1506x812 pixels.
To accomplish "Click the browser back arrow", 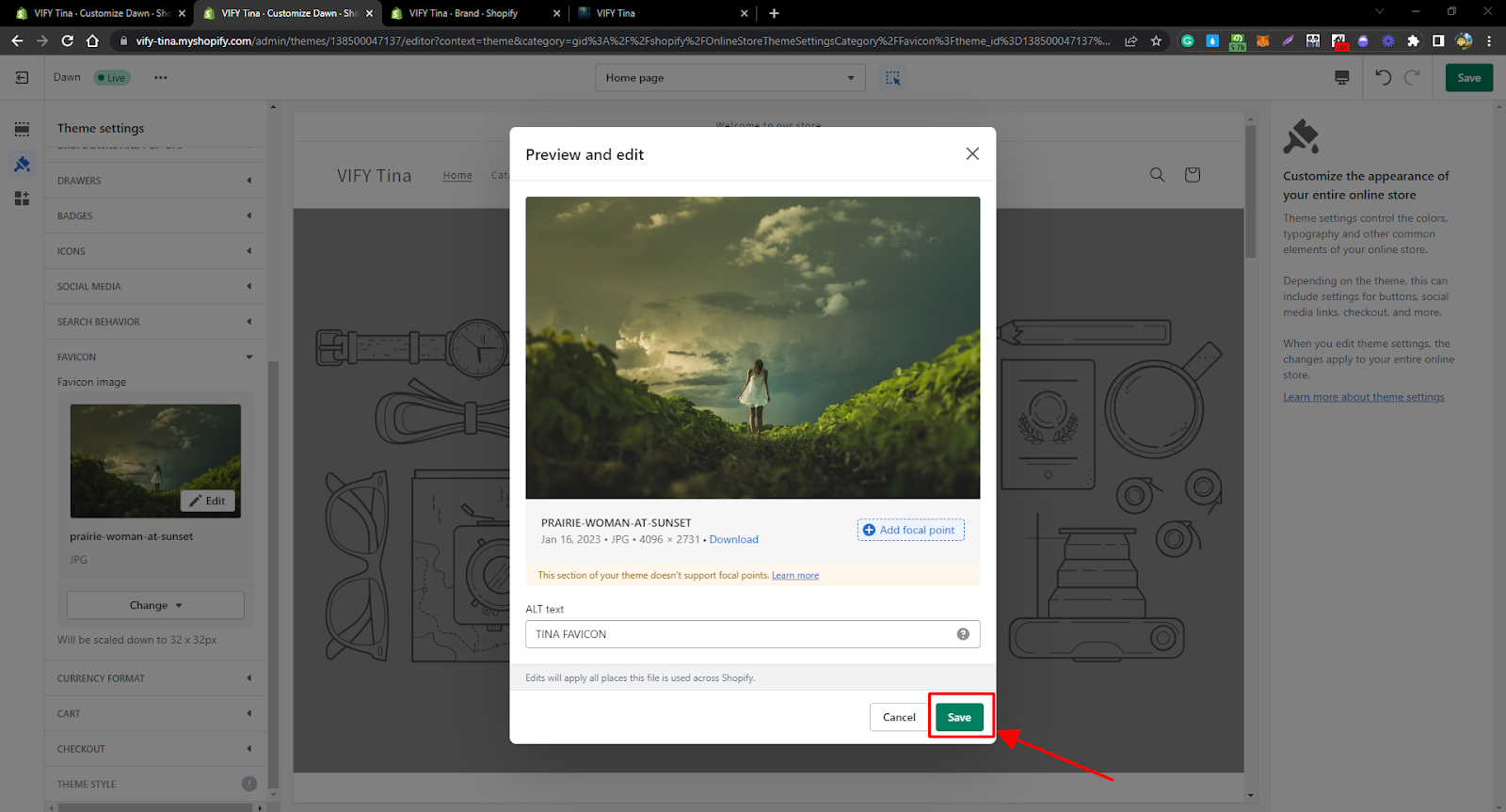I will (x=17, y=41).
